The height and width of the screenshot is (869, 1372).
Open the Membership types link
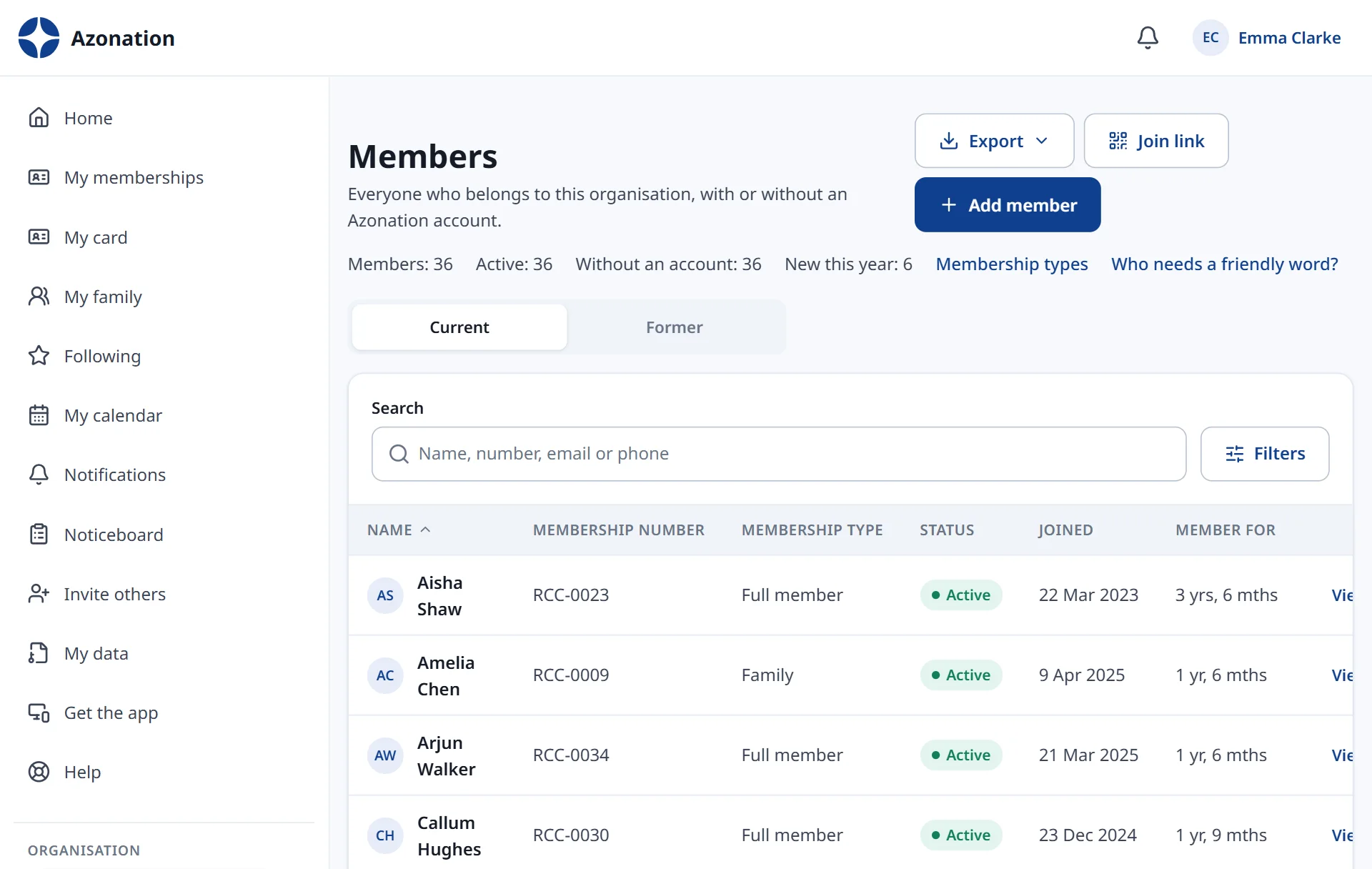pos(1012,264)
